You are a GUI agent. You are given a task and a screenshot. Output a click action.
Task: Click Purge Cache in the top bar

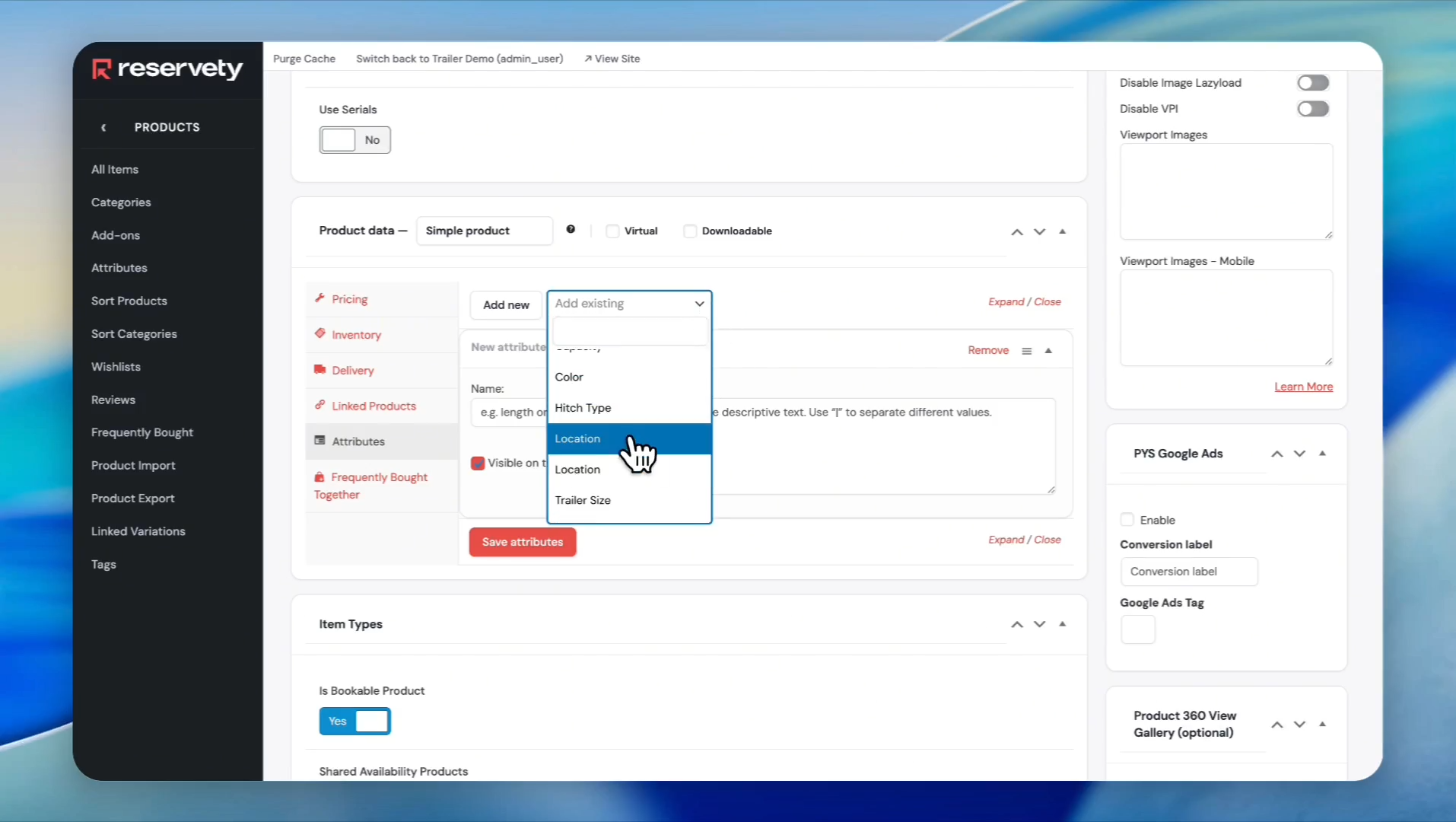pyautogui.click(x=304, y=59)
